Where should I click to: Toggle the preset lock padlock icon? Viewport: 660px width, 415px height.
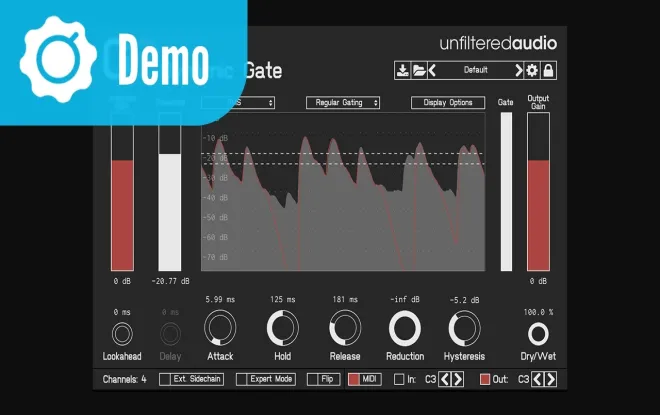tap(548, 70)
